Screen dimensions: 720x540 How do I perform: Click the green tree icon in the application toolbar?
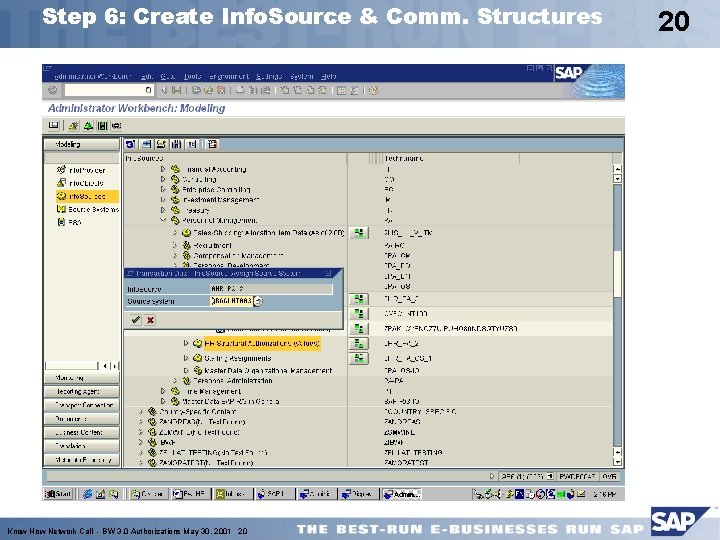tap(88, 125)
